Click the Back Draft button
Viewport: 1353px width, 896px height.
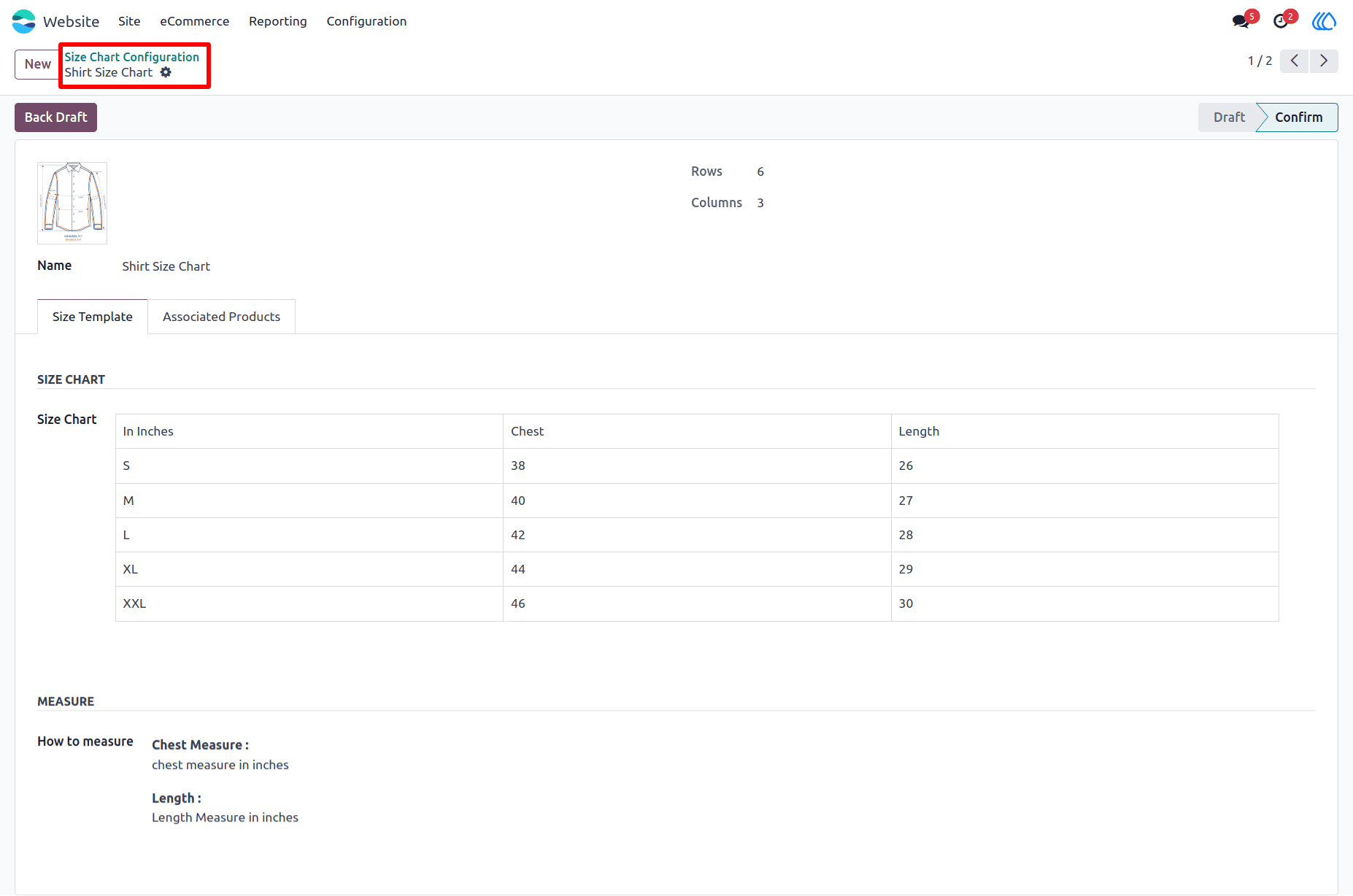55,117
